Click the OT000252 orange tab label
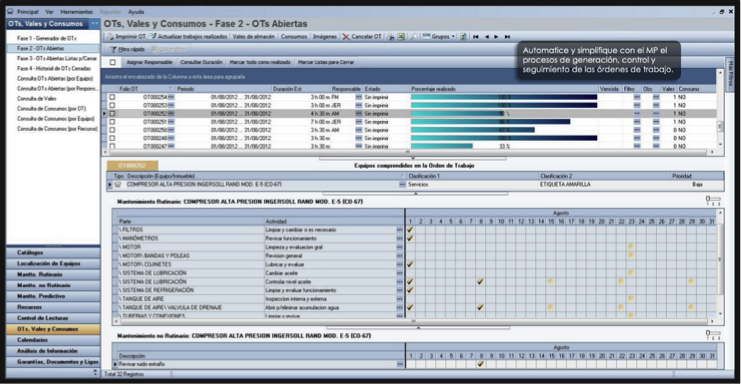Viewport: 741px width, 384px height. point(132,166)
